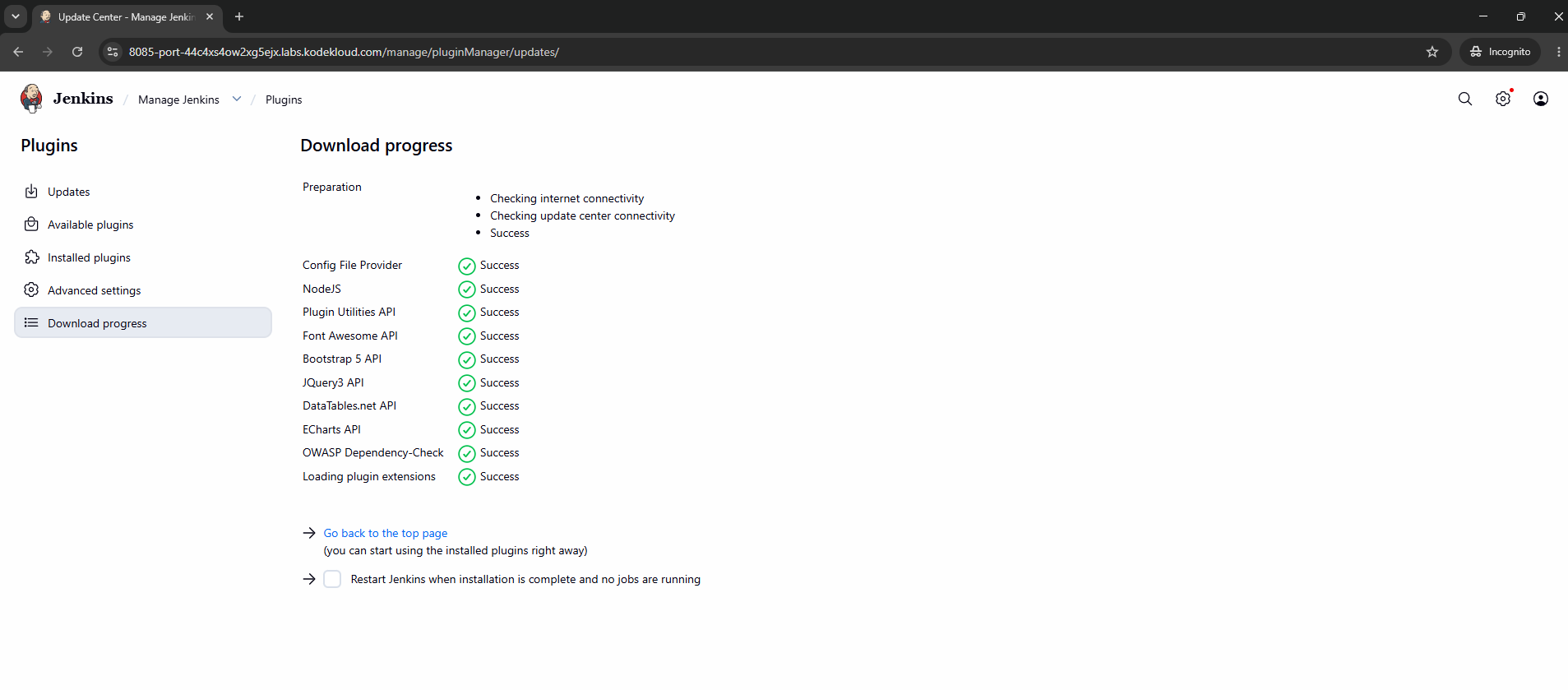Open the tab search dropdown arrow
This screenshot has height=690, width=1568.
click(x=16, y=16)
